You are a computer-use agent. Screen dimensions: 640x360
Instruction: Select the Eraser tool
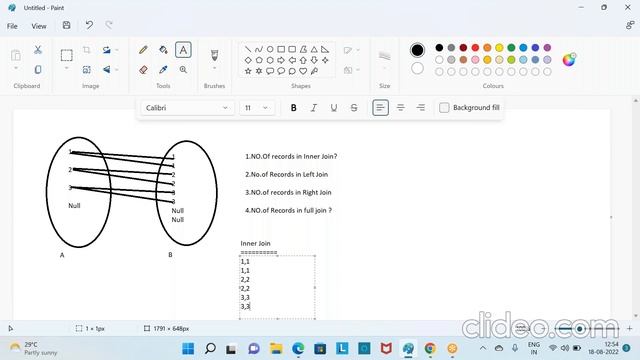143,70
